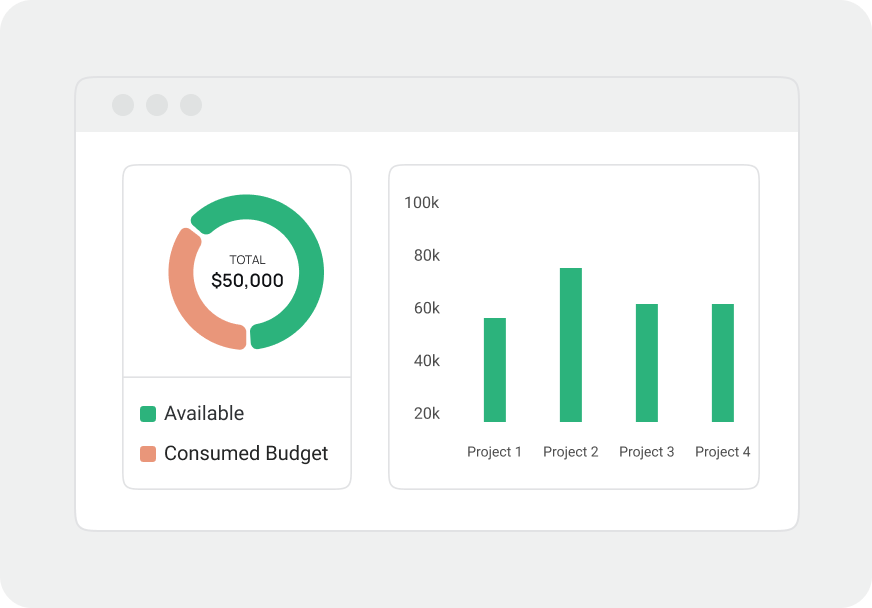Select the Project 2 bar

tap(570, 345)
